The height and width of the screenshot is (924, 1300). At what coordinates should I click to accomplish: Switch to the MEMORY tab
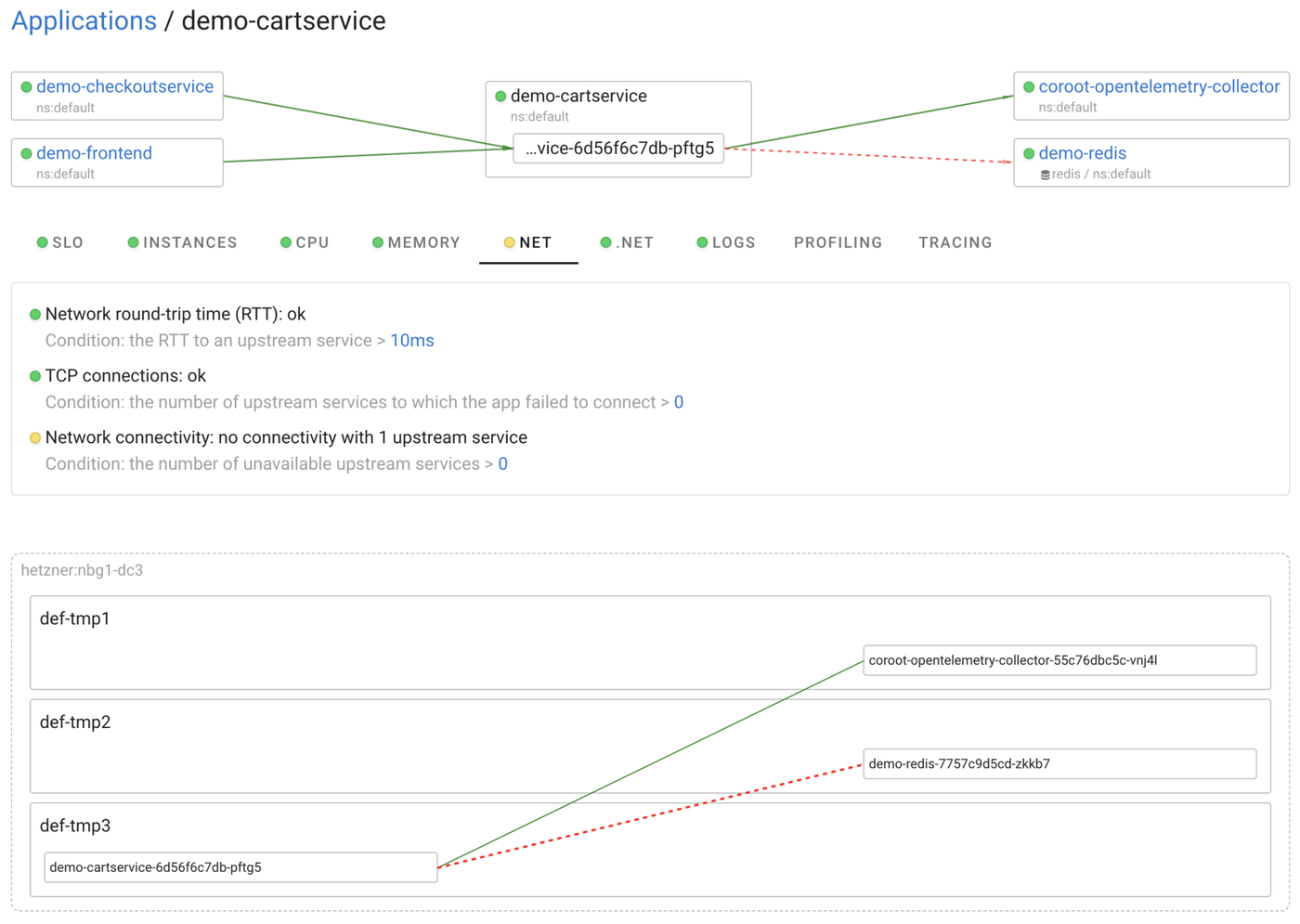coord(424,242)
